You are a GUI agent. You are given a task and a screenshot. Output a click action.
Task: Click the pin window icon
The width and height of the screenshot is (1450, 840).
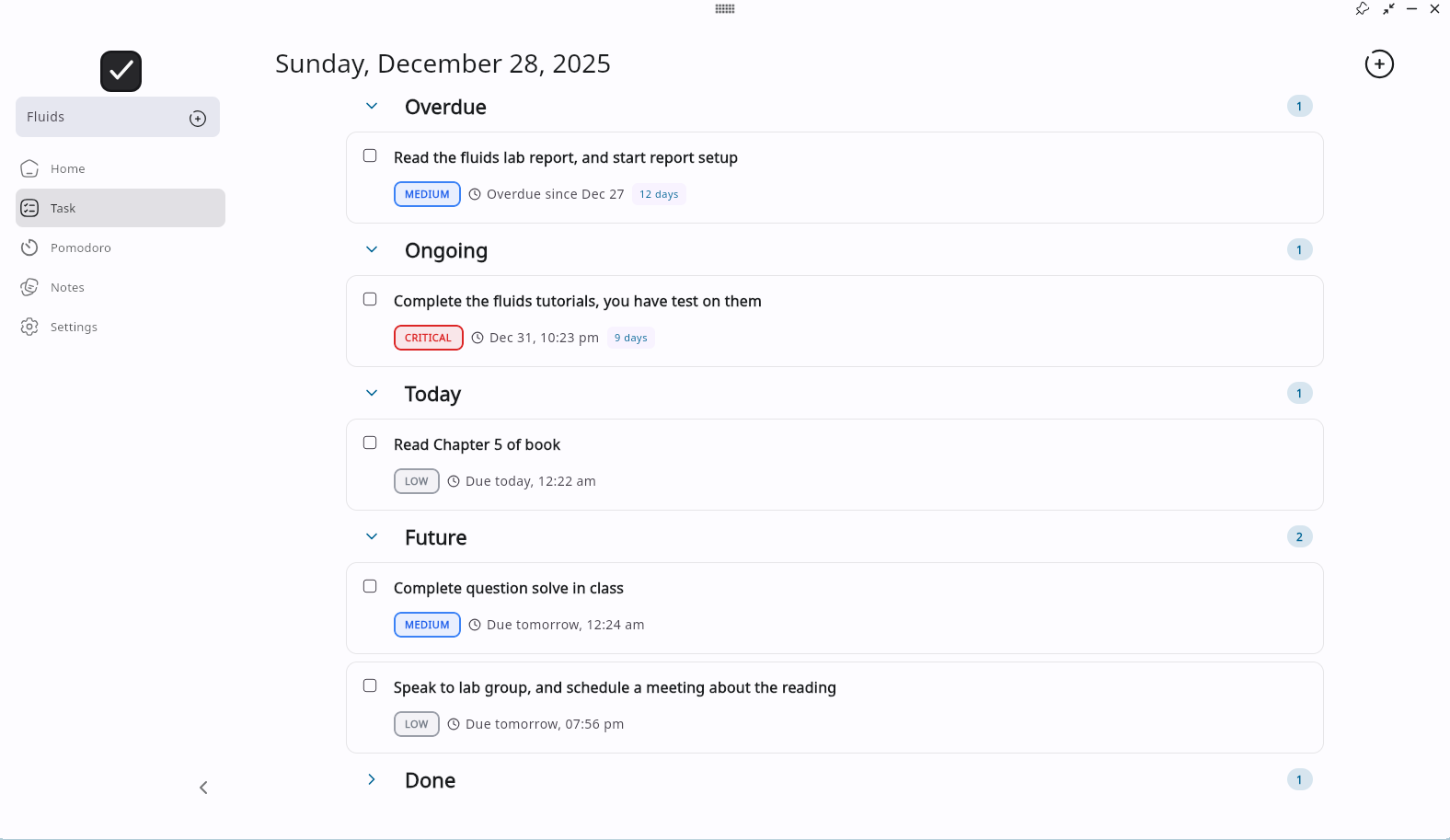pos(1363,8)
